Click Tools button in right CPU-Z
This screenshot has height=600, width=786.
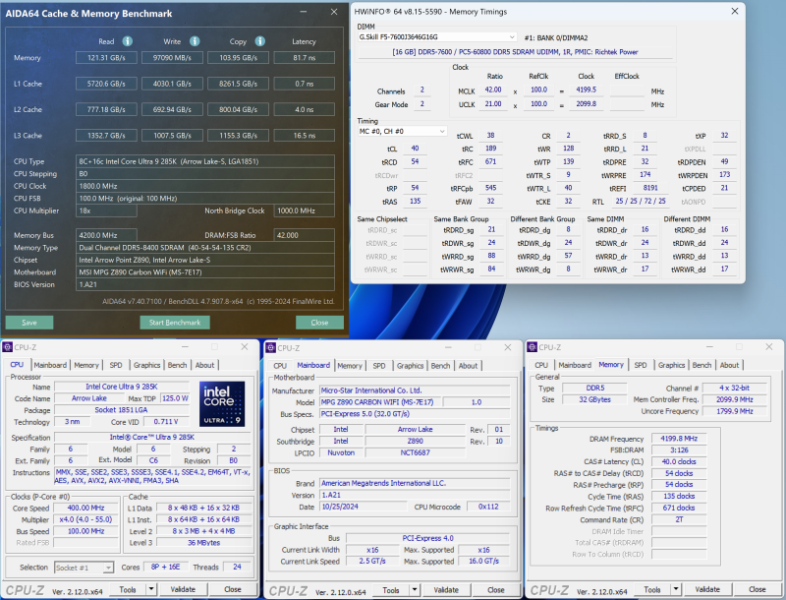[x=652, y=589]
